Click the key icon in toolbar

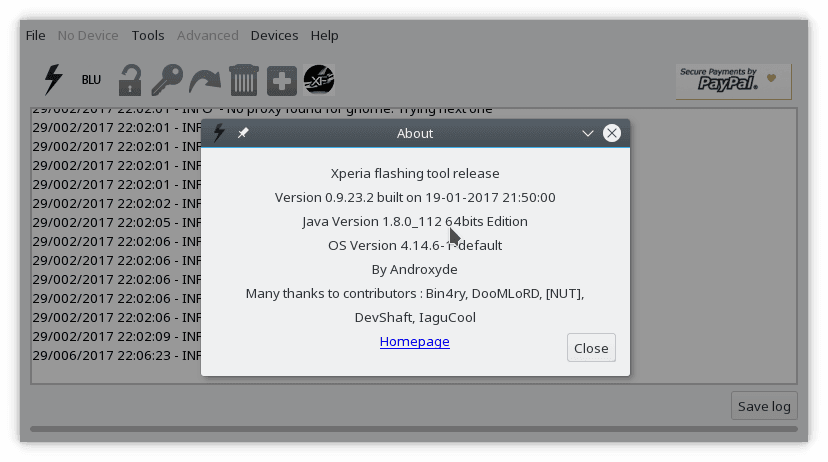click(167, 80)
